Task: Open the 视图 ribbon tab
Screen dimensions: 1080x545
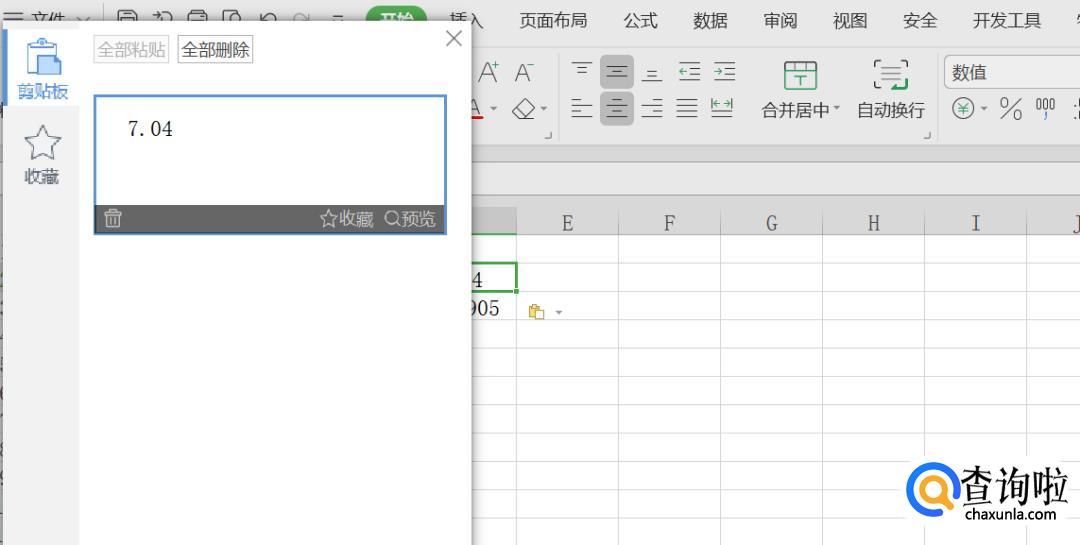Action: coord(850,21)
